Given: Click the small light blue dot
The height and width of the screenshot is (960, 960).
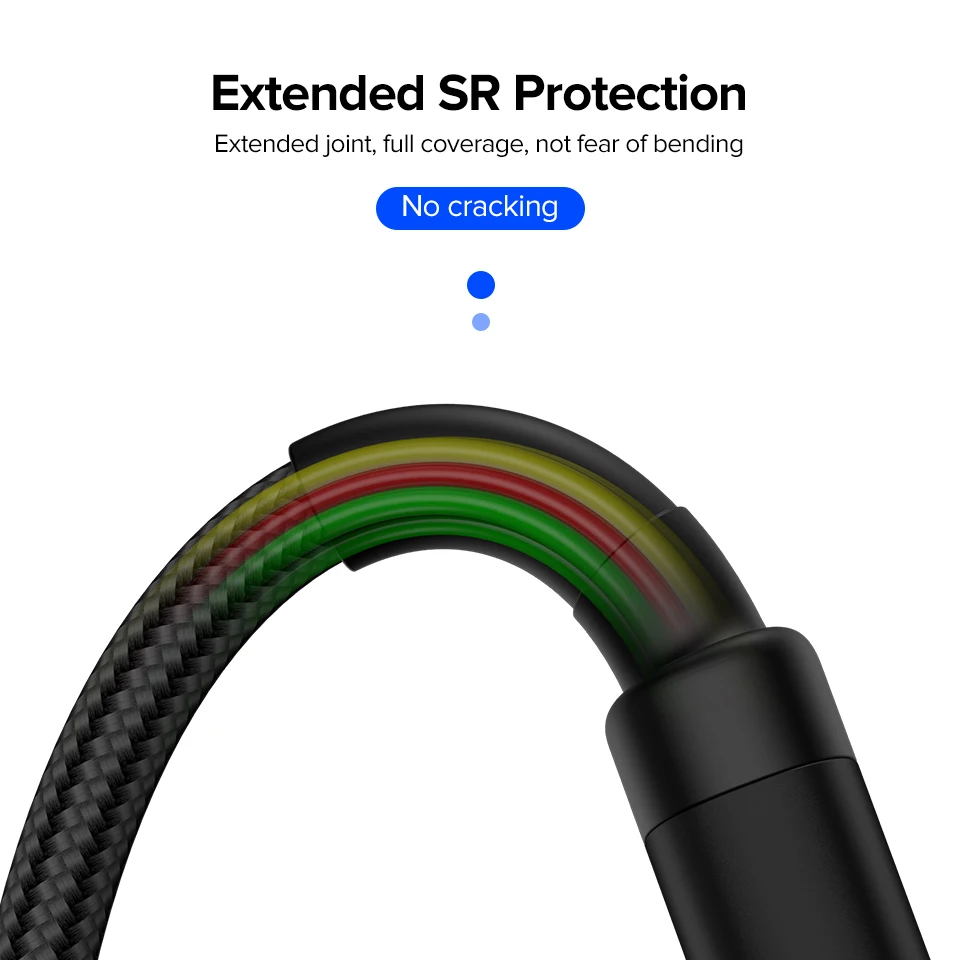Looking at the screenshot, I should pyautogui.click(x=481, y=321).
